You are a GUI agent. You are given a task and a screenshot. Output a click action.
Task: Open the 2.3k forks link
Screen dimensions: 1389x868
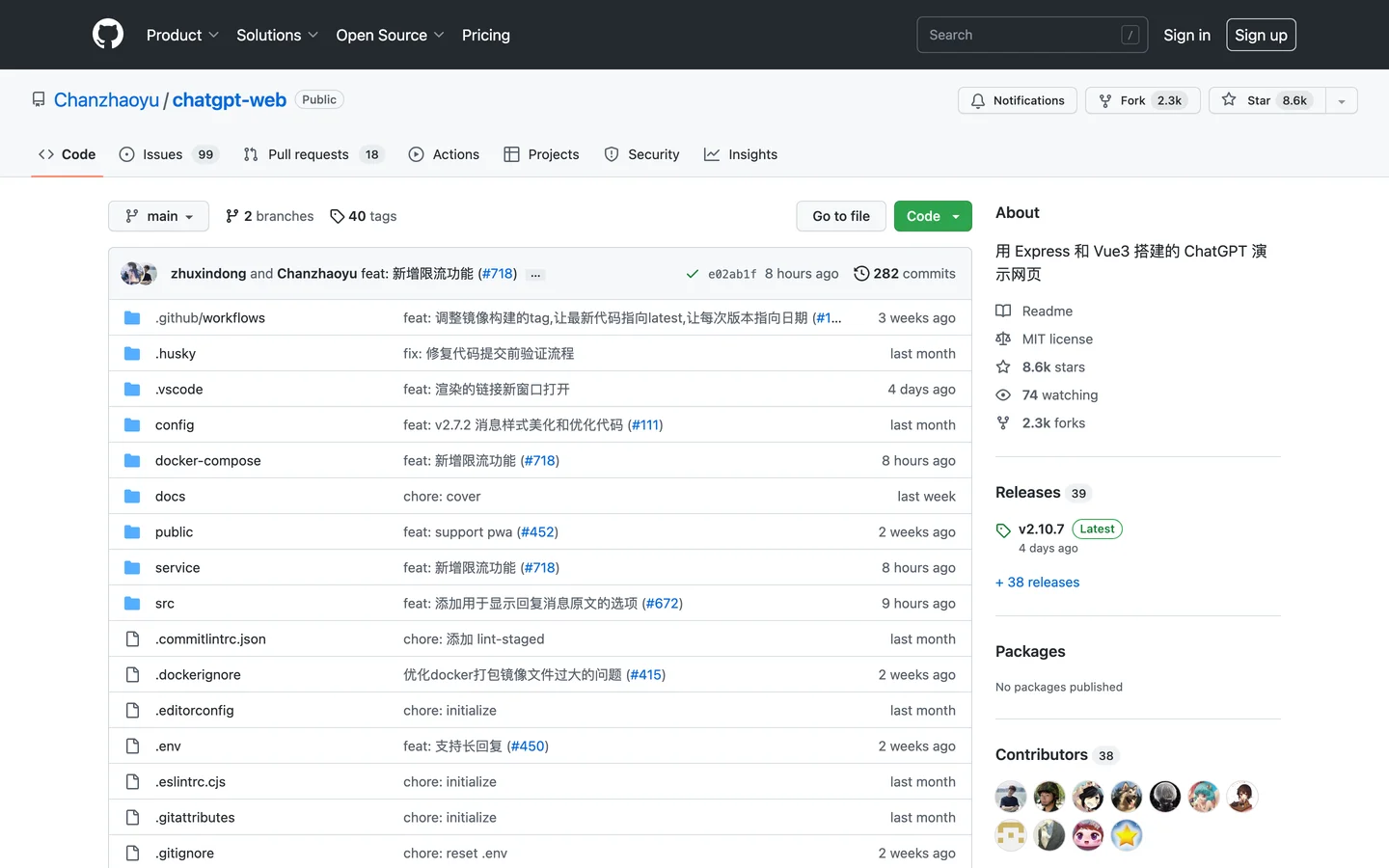[1053, 422]
